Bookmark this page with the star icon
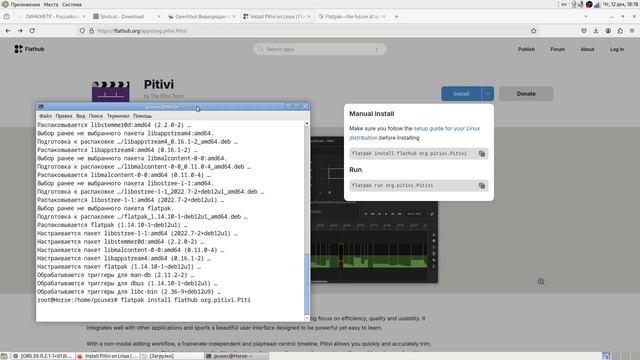640x360 pixels. pyautogui.click(x=533, y=31)
